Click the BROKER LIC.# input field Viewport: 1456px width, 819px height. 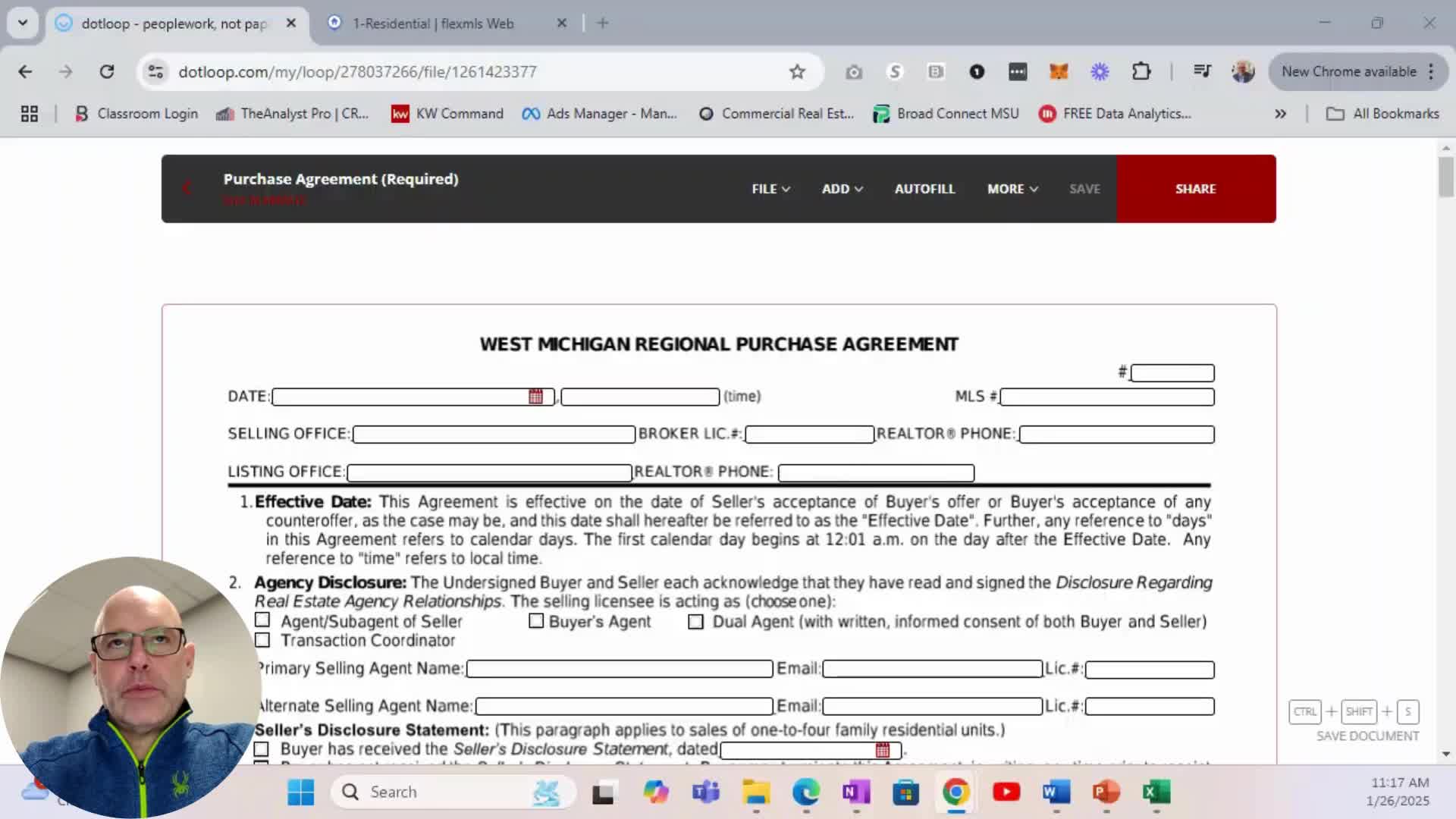pyautogui.click(x=809, y=435)
